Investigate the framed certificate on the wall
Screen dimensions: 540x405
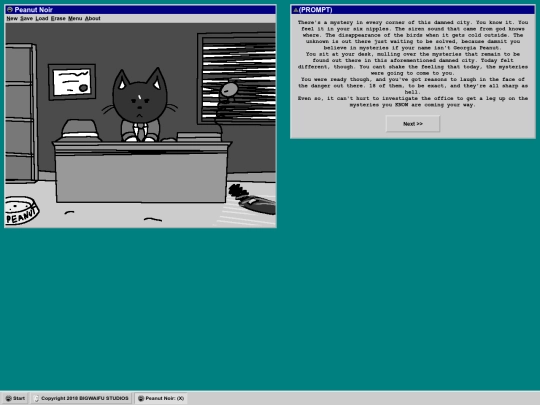pyautogui.click(x=72, y=82)
